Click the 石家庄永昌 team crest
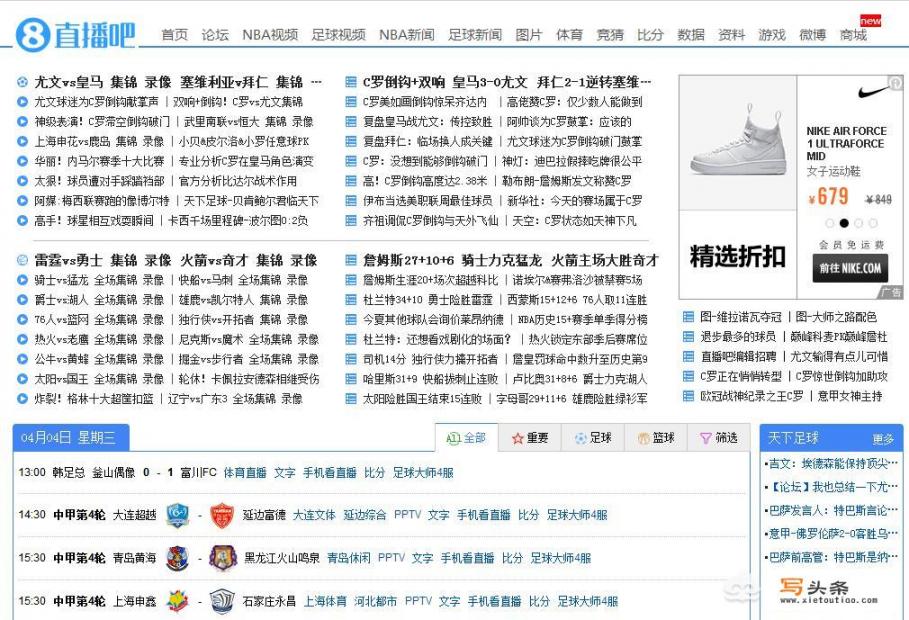 [x=221, y=601]
